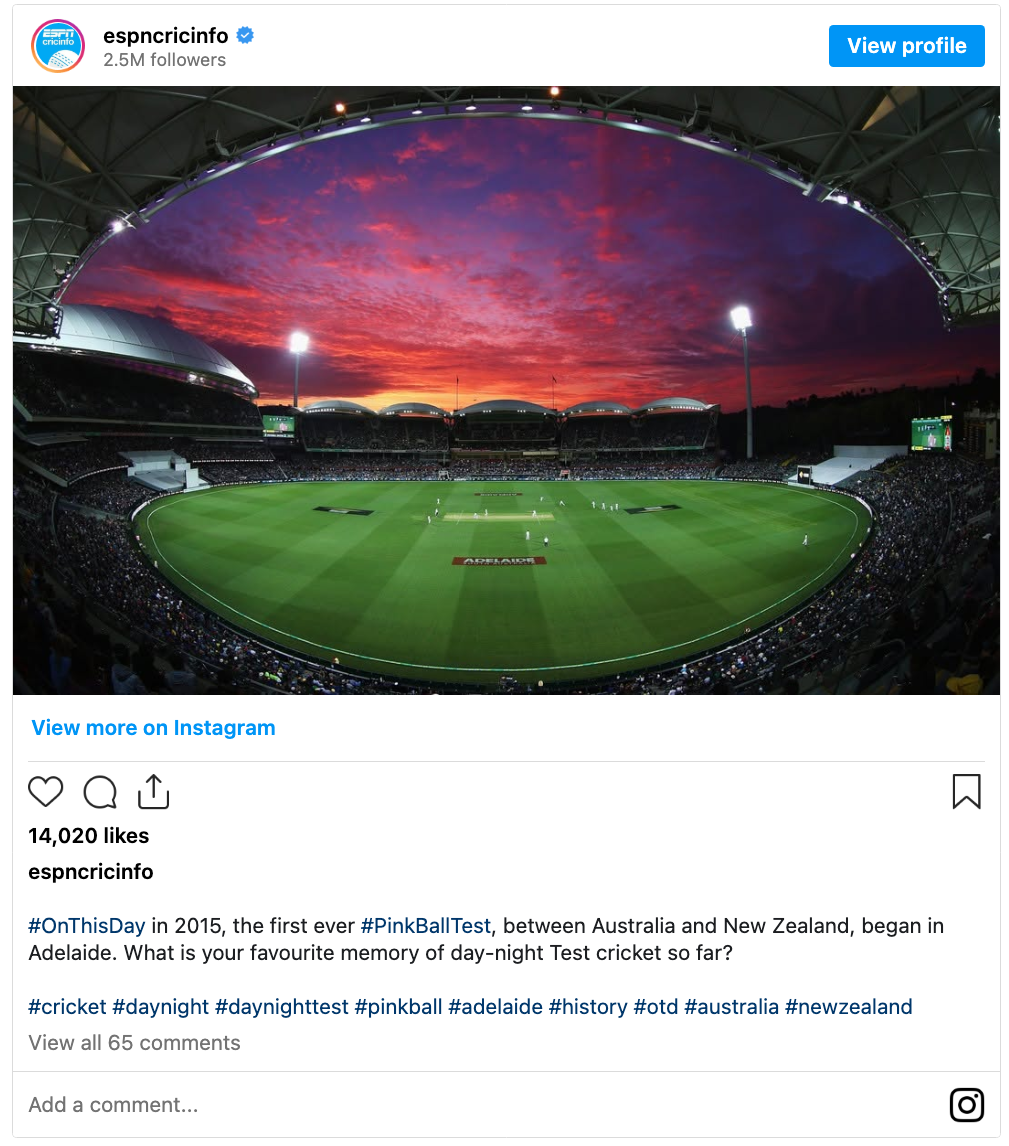Open the Adelaide stadium sunset photo
Screen dimensions: 1009x1146
506,390
